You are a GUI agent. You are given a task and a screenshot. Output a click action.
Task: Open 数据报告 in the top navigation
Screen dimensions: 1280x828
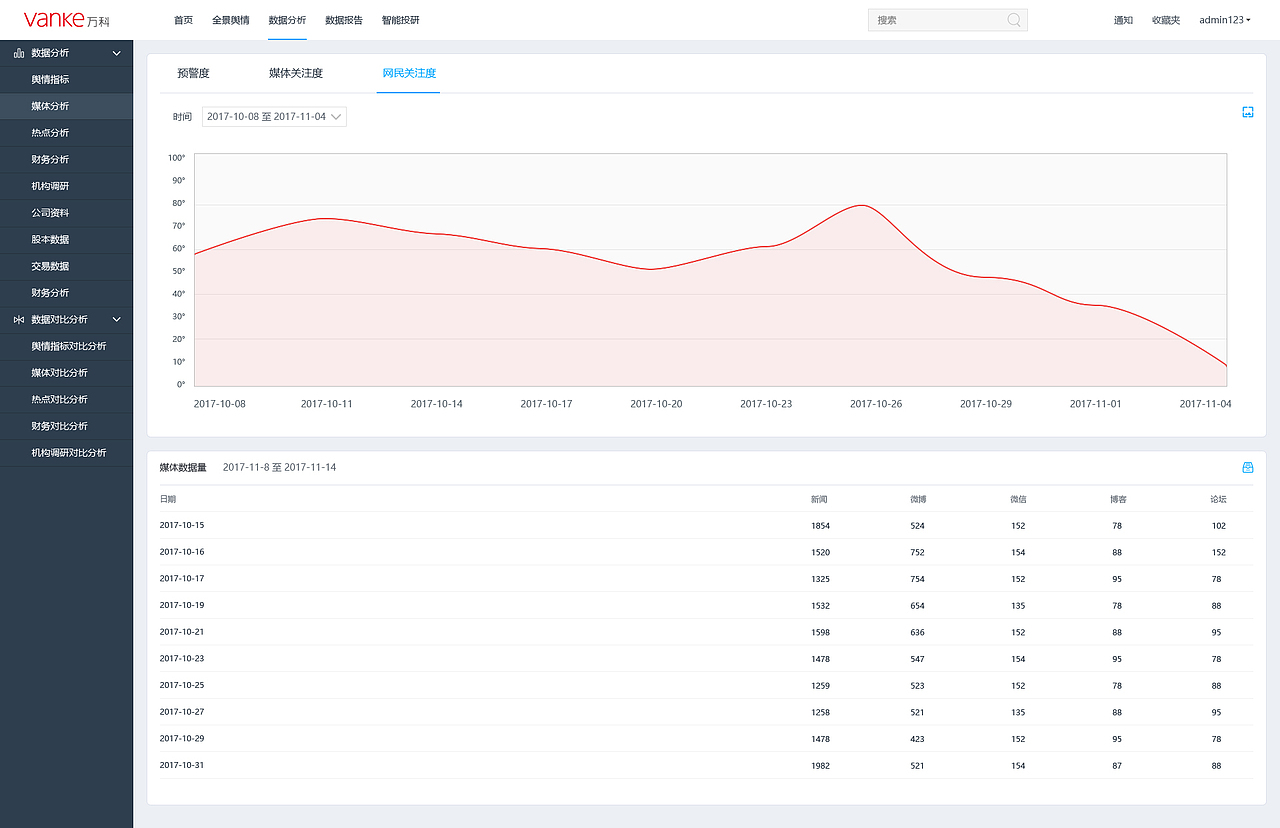[344, 20]
